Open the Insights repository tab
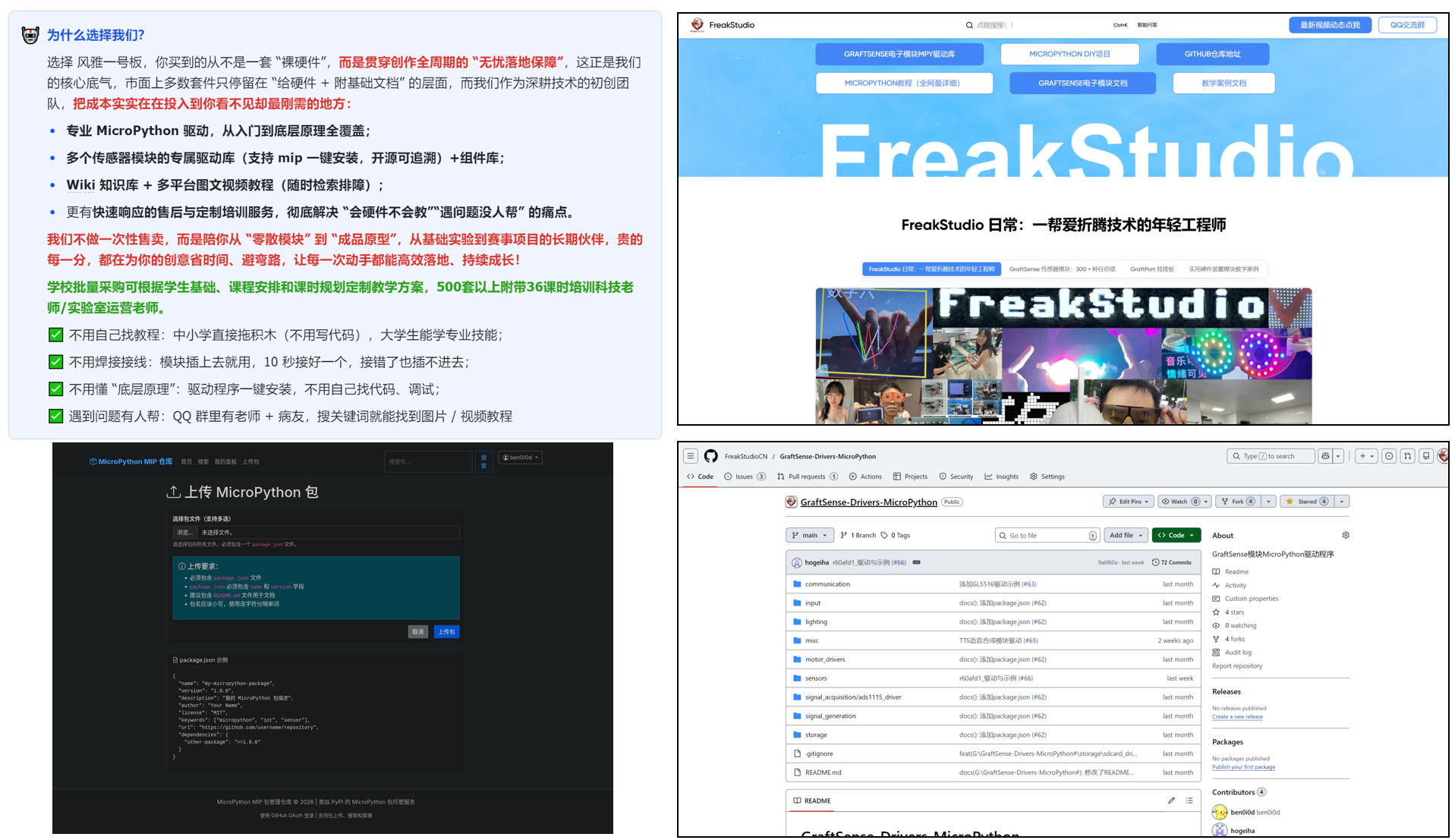The height and width of the screenshot is (840, 1455). [1002, 477]
